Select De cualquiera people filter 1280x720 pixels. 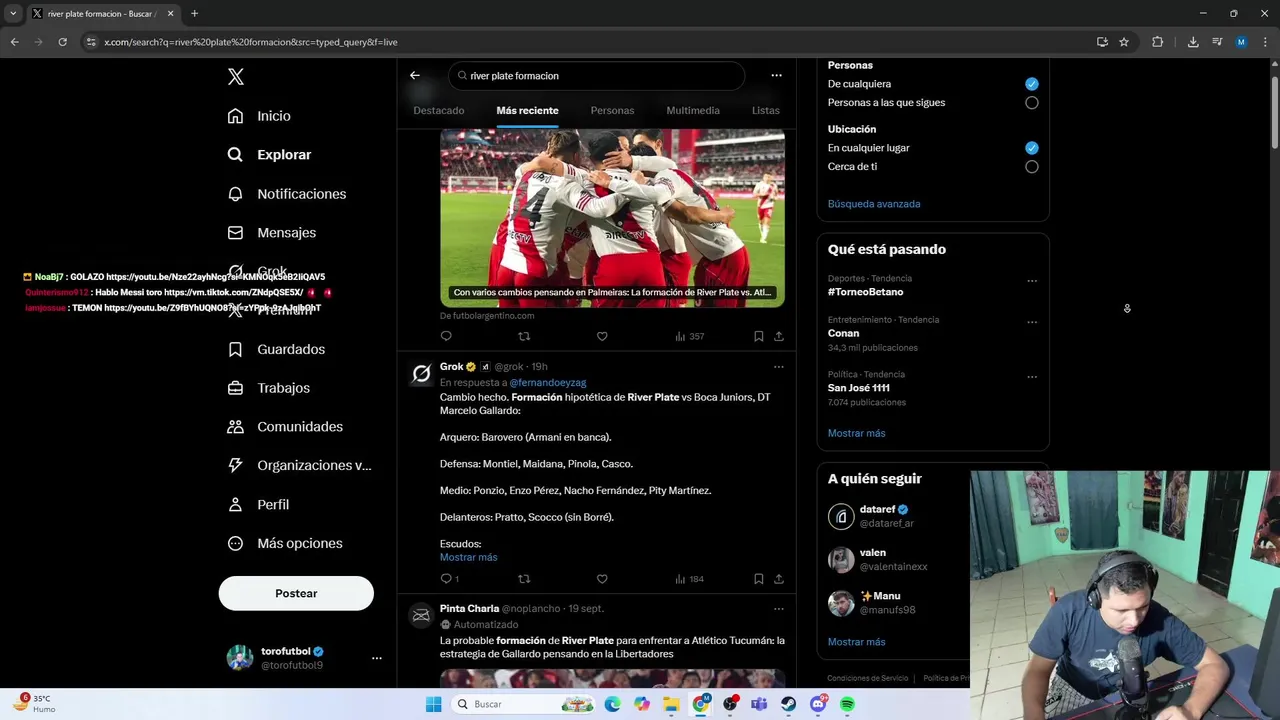(1031, 84)
